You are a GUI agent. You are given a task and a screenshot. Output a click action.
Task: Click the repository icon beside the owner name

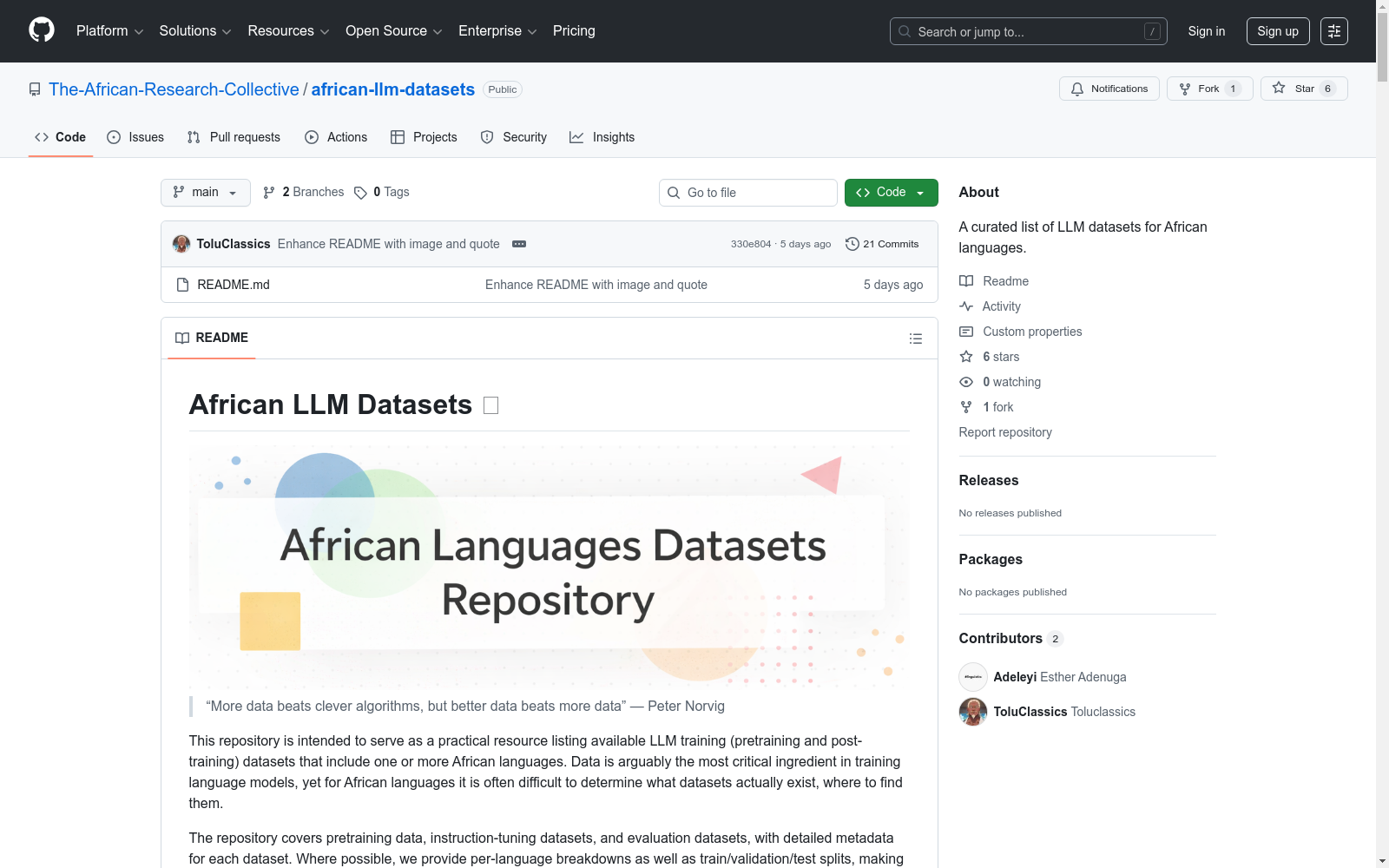(x=35, y=89)
